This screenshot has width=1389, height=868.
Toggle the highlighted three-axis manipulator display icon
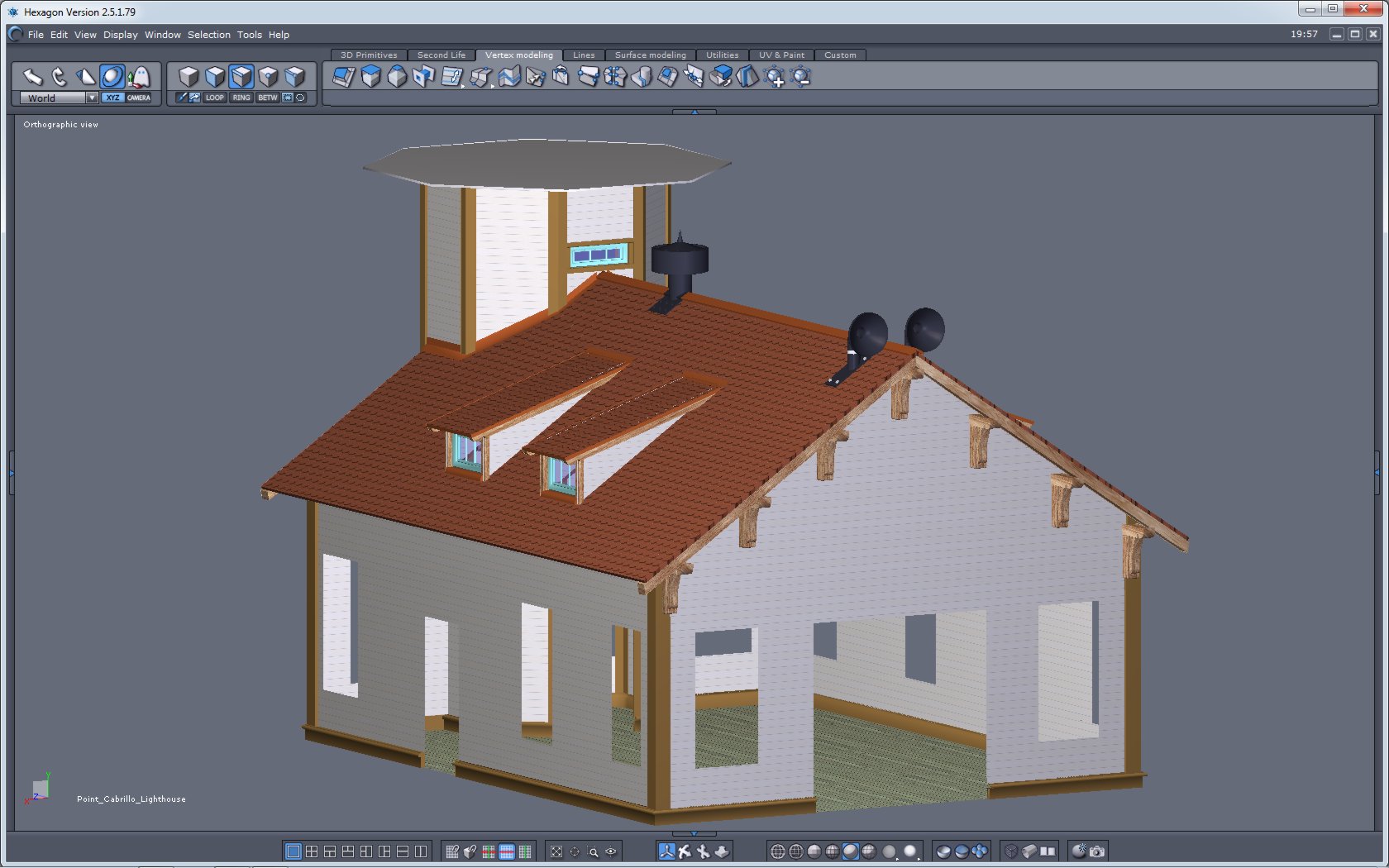tap(666, 851)
